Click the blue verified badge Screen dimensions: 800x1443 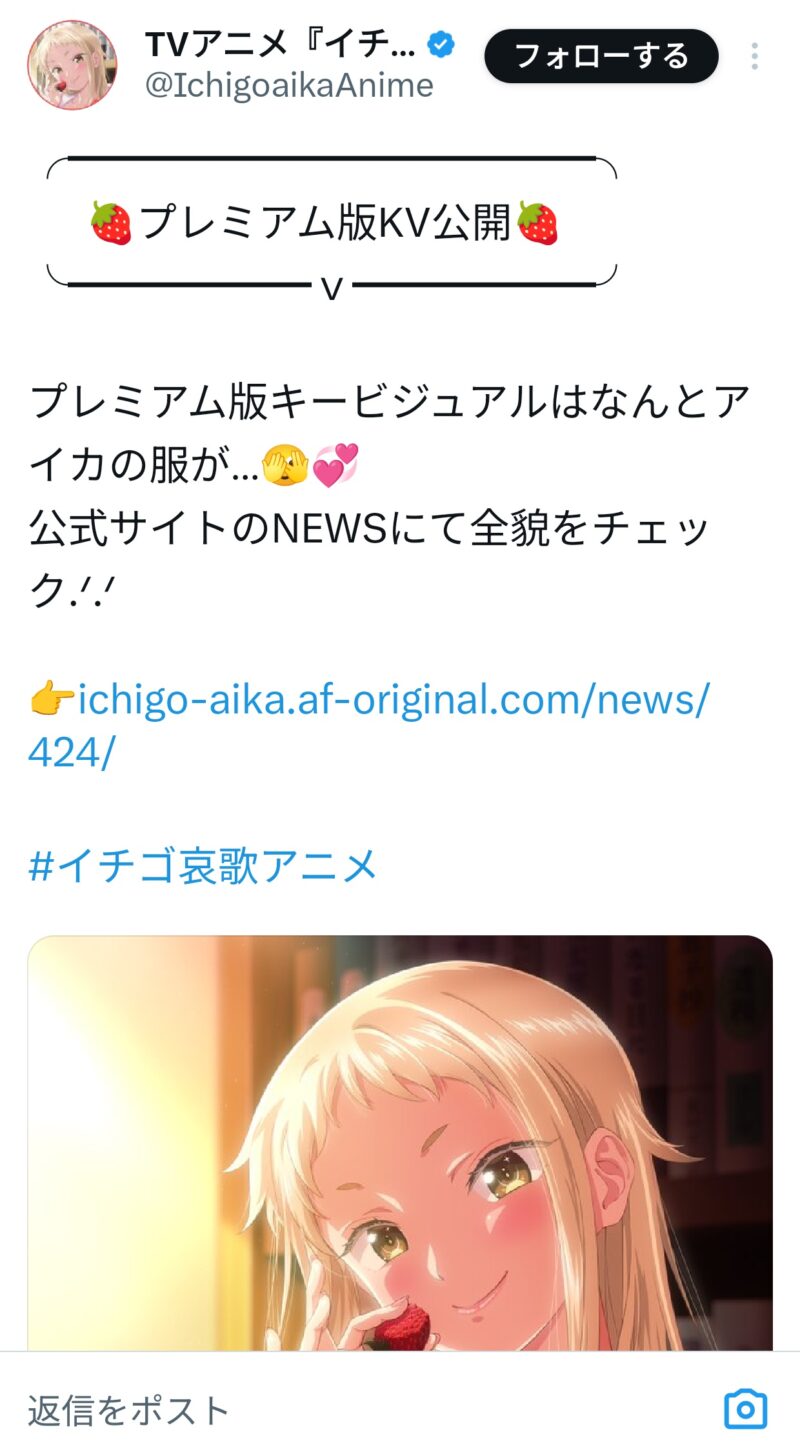[442, 44]
